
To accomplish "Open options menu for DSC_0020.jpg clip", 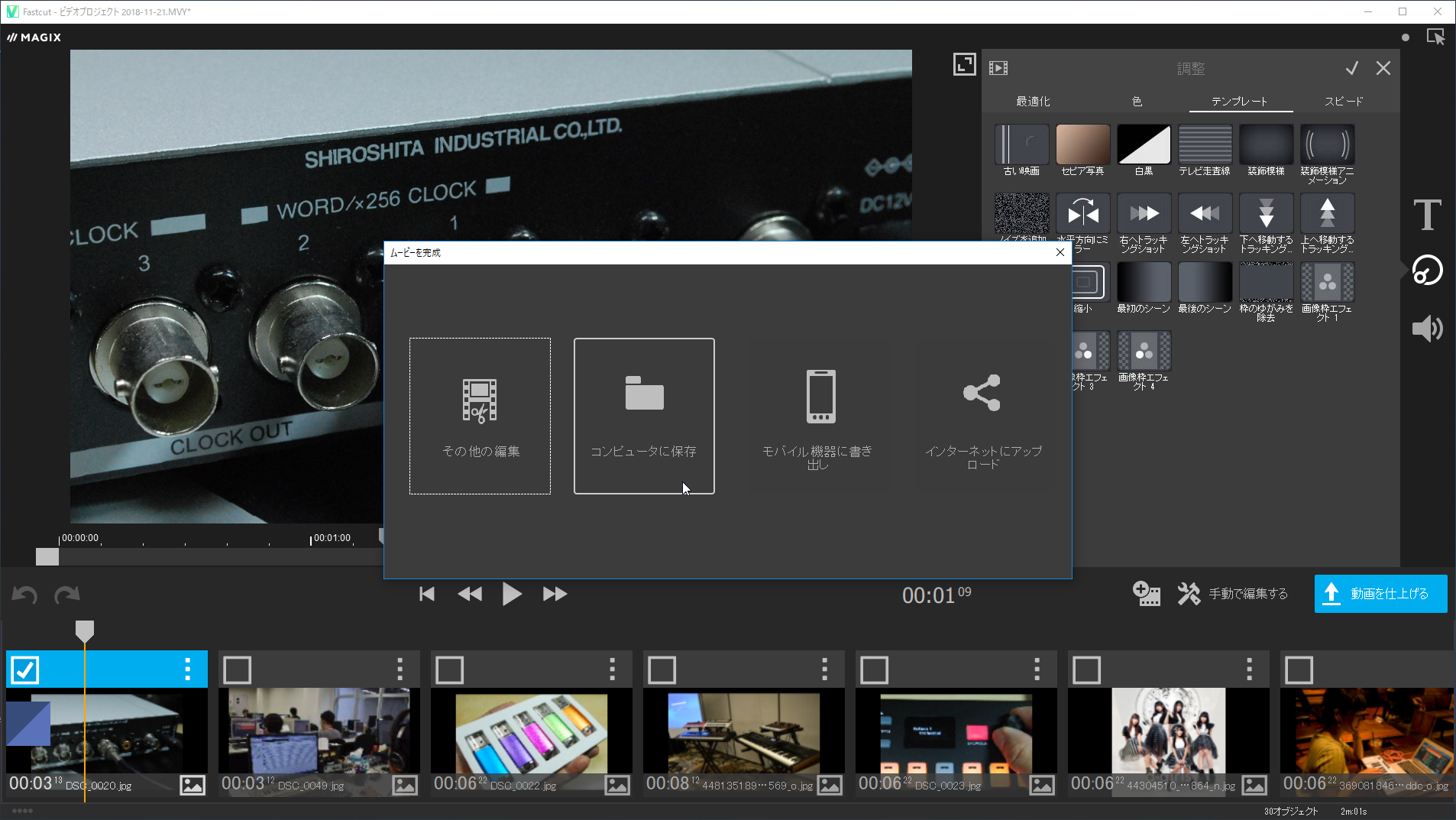I will 187,670.
